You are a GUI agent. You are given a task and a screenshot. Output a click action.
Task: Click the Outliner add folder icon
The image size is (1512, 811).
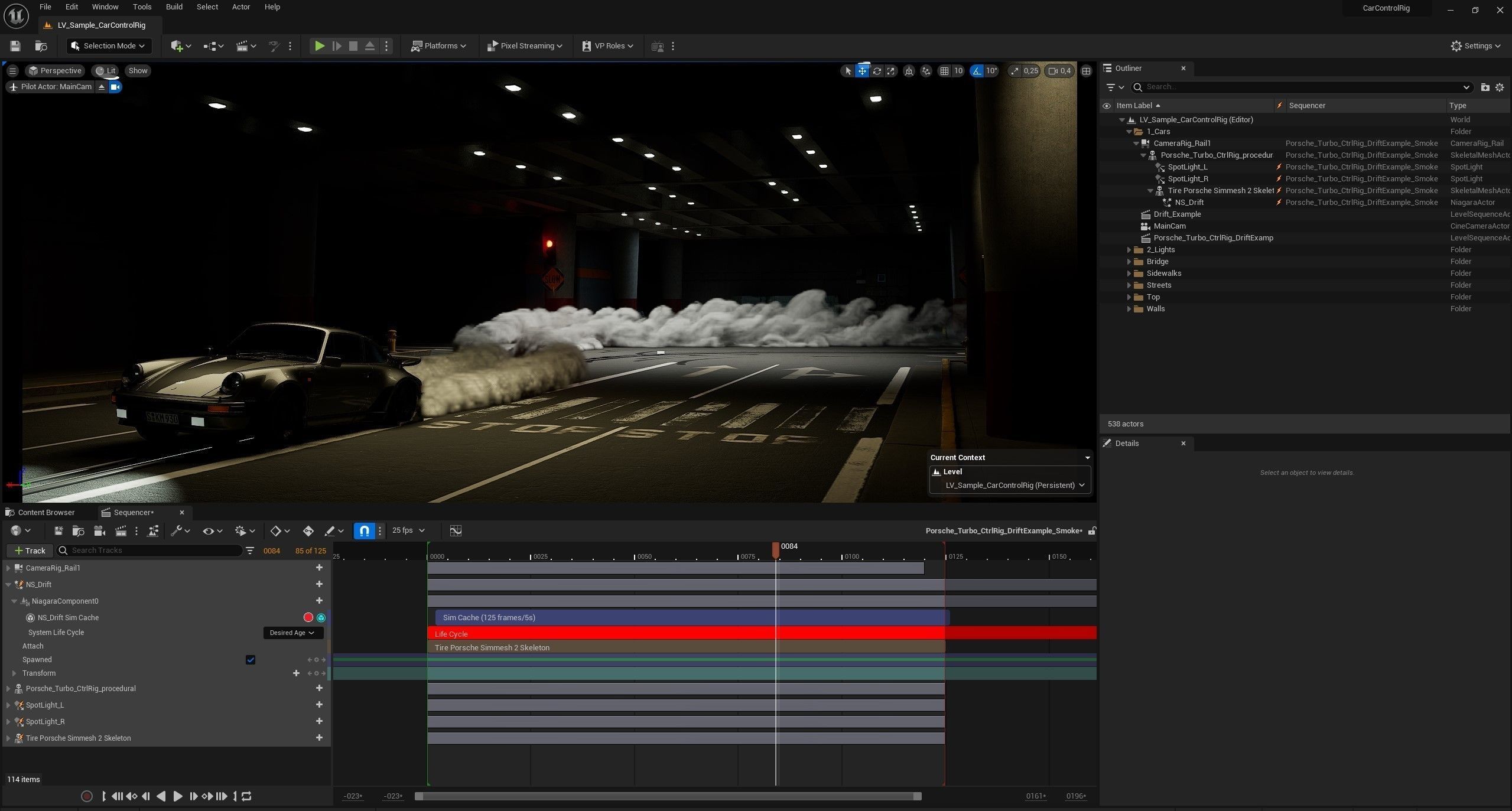(x=1484, y=87)
